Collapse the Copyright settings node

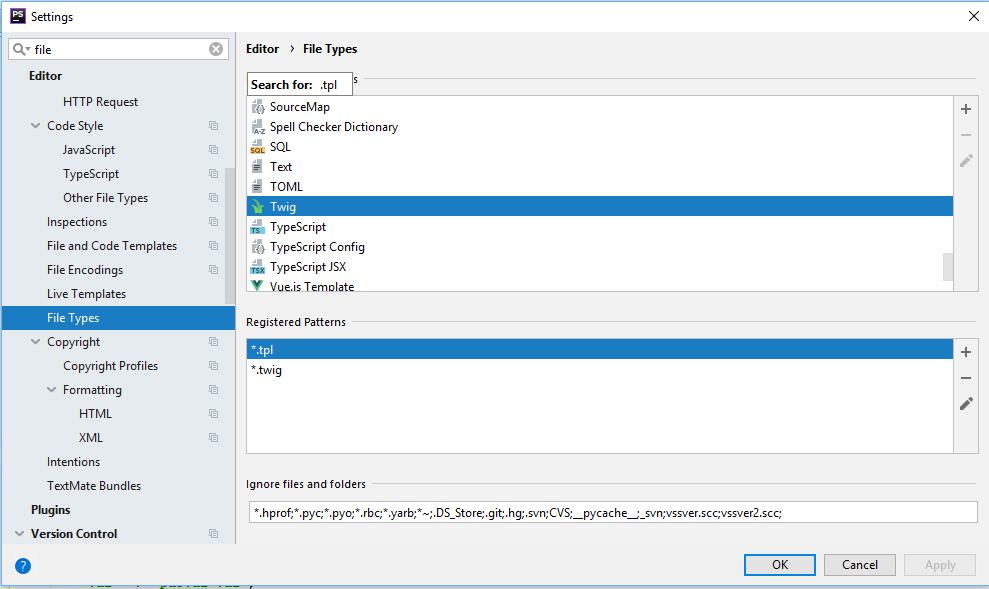click(36, 342)
